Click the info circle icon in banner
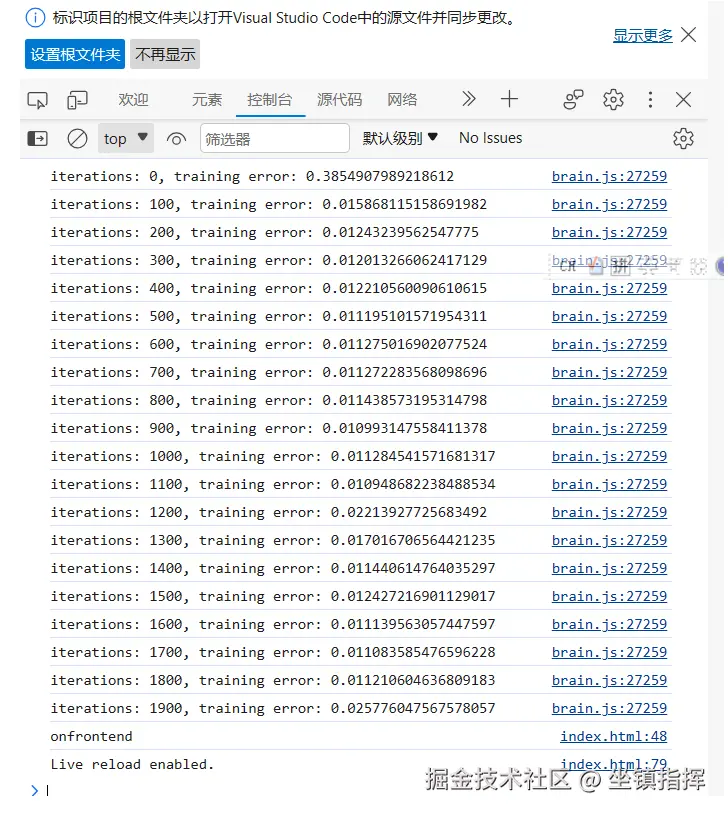Image resolution: width=728 pixels, height=815 pixels. click(35, 18)
